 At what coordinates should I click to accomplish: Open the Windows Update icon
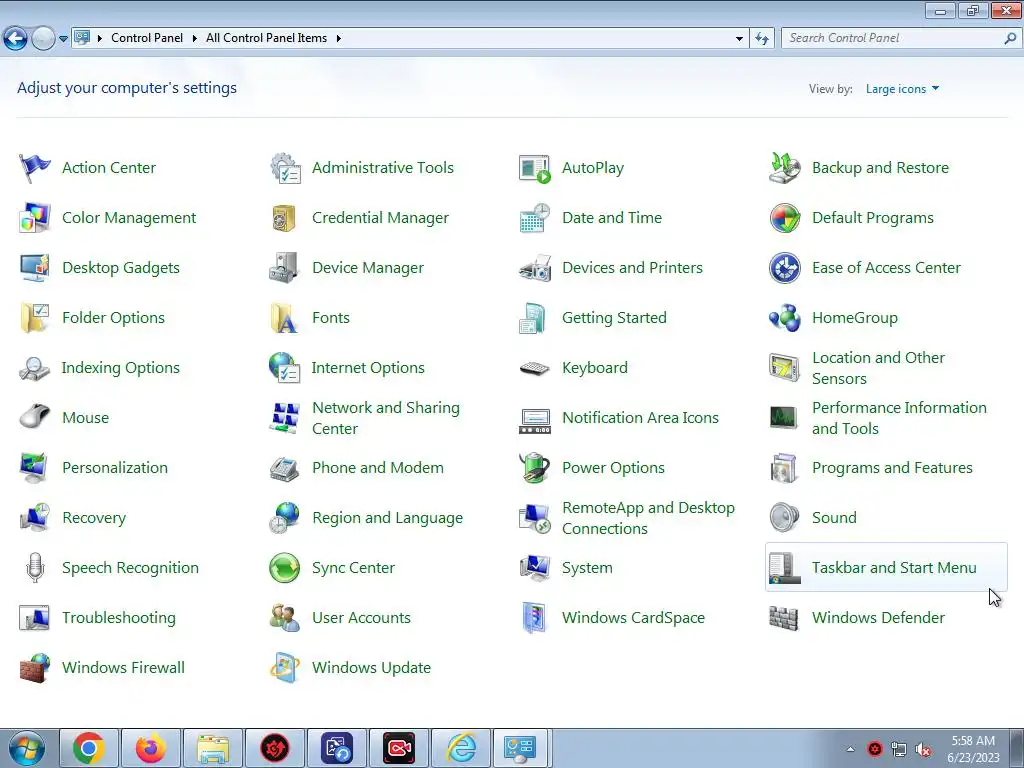click(285, 668)
